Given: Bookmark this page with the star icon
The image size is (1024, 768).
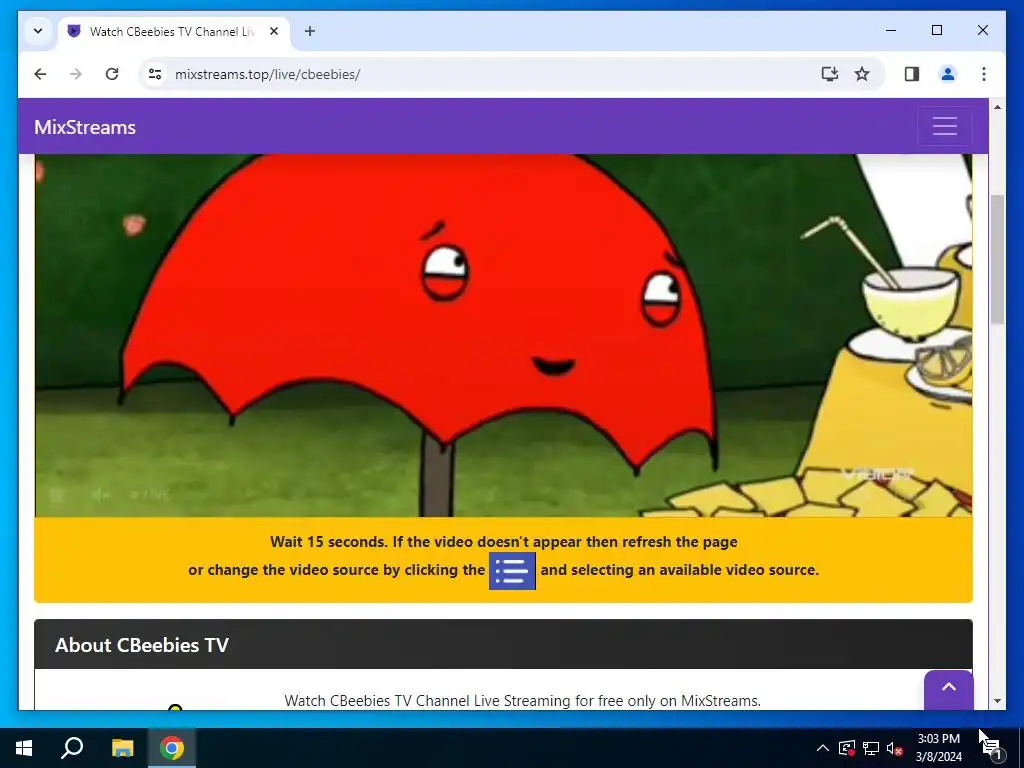Looking at the screenshot, I should click(862, 74).
